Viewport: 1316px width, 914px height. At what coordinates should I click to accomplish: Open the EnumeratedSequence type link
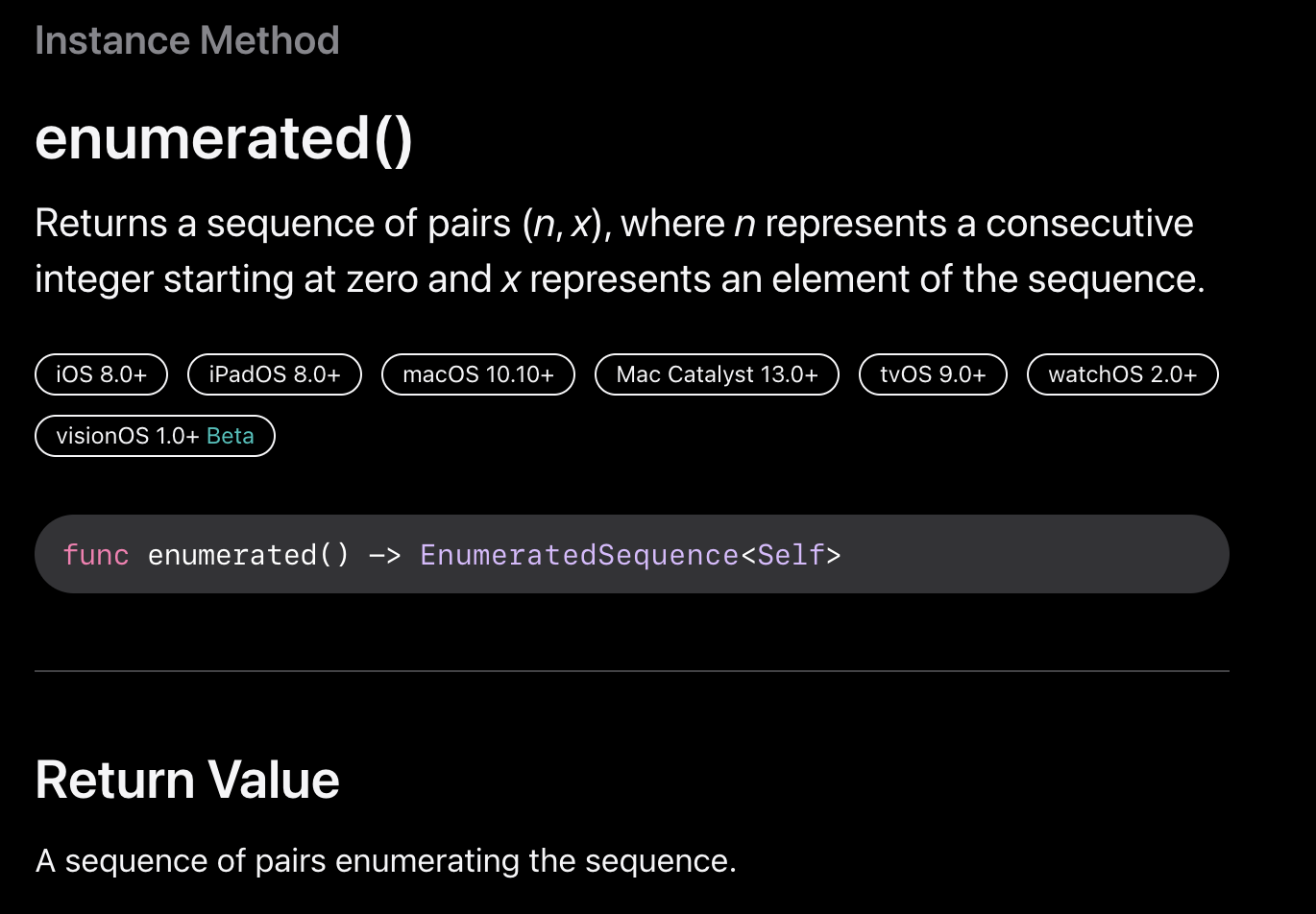coord(579,555)
